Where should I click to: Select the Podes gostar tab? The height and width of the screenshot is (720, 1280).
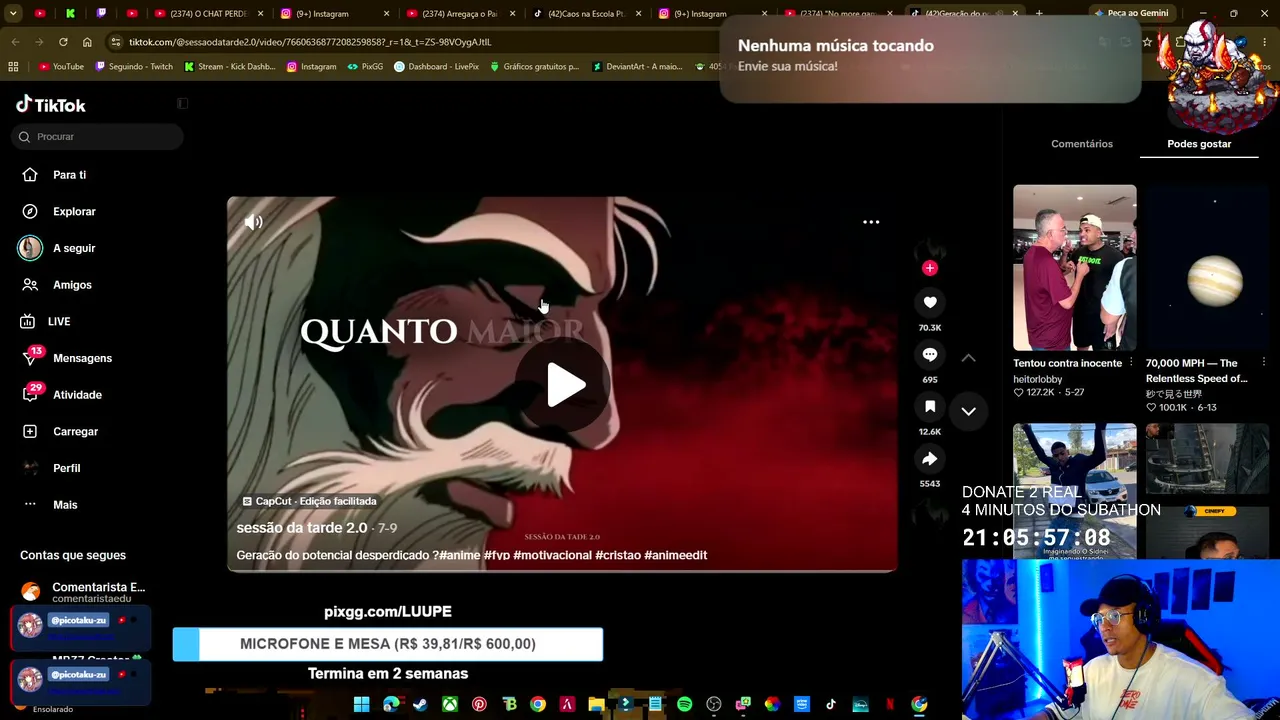1199,144
